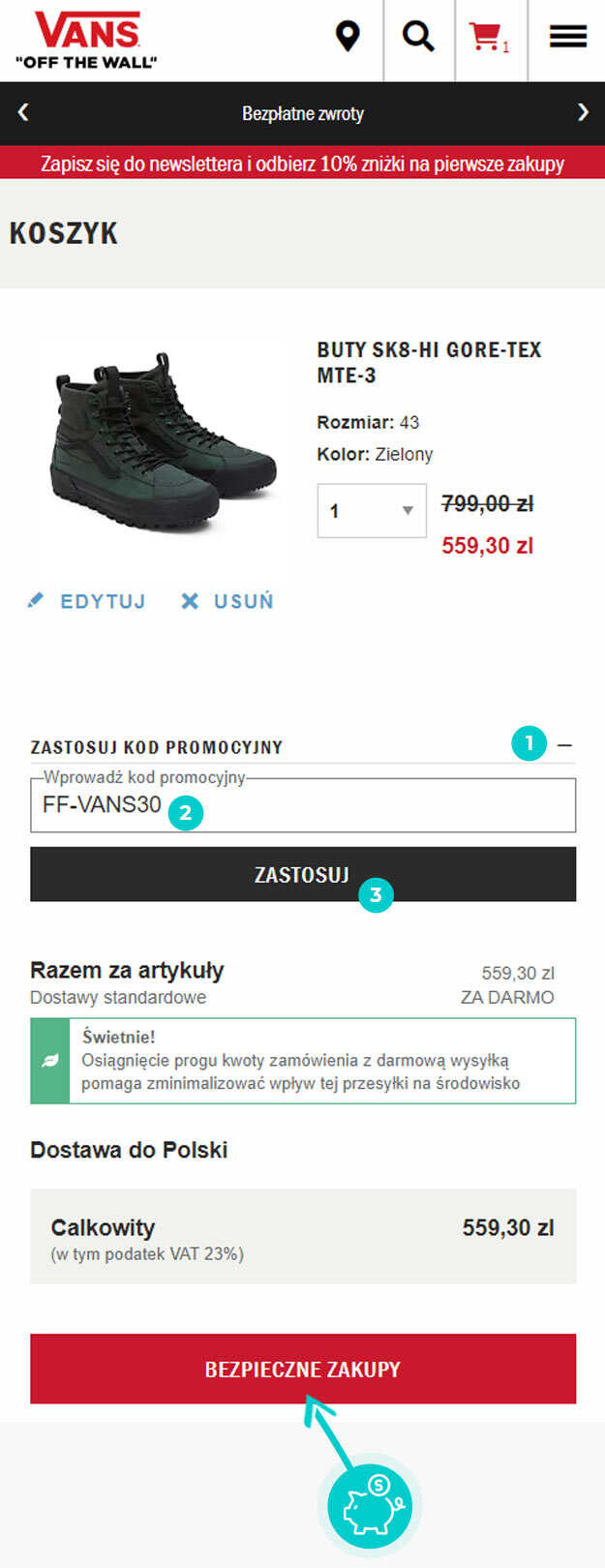
Task: Show next banner message with right arrow
Action: click(x=583, y=112)
